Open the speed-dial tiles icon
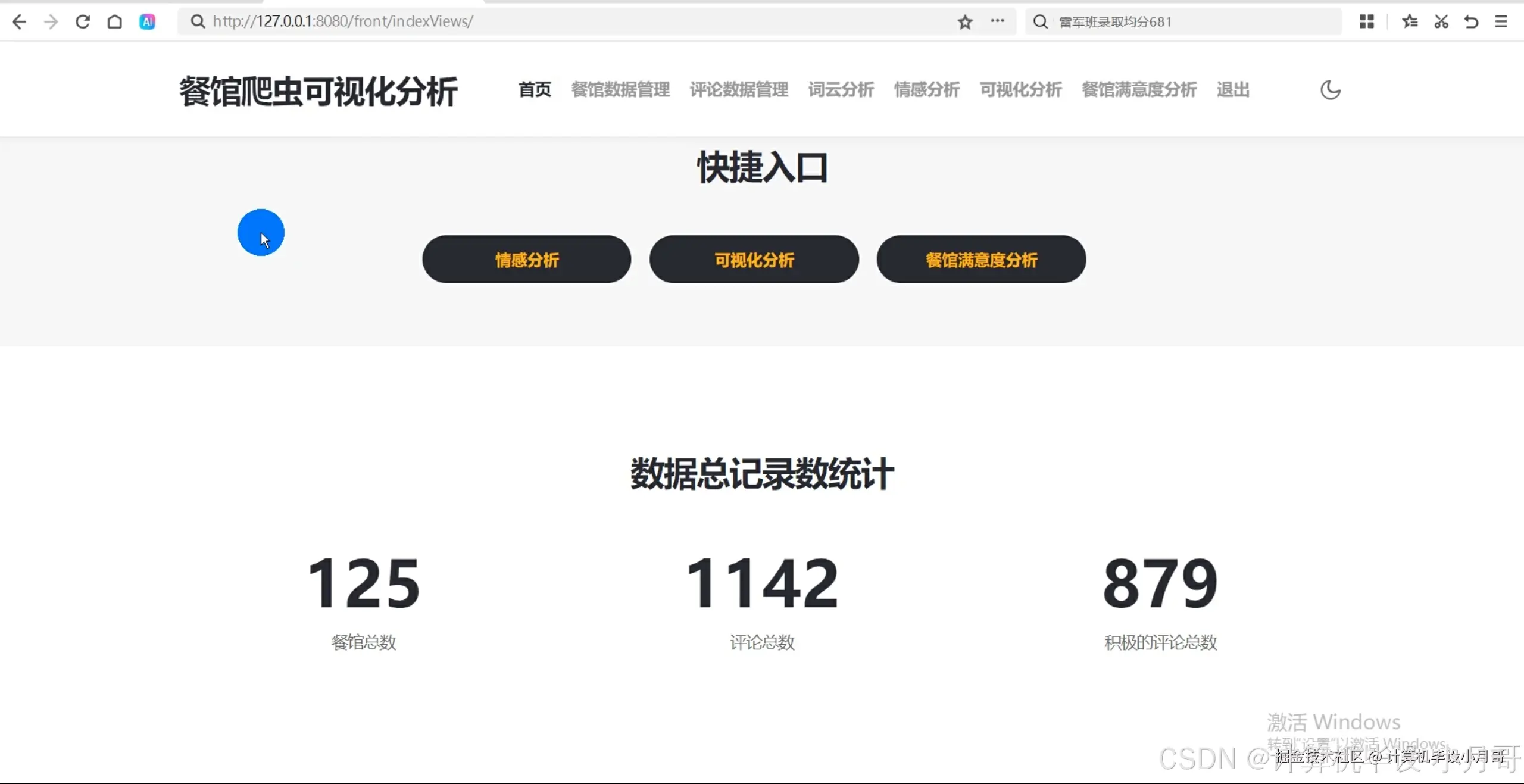 pyautogui.click(x=1367, y=21)
